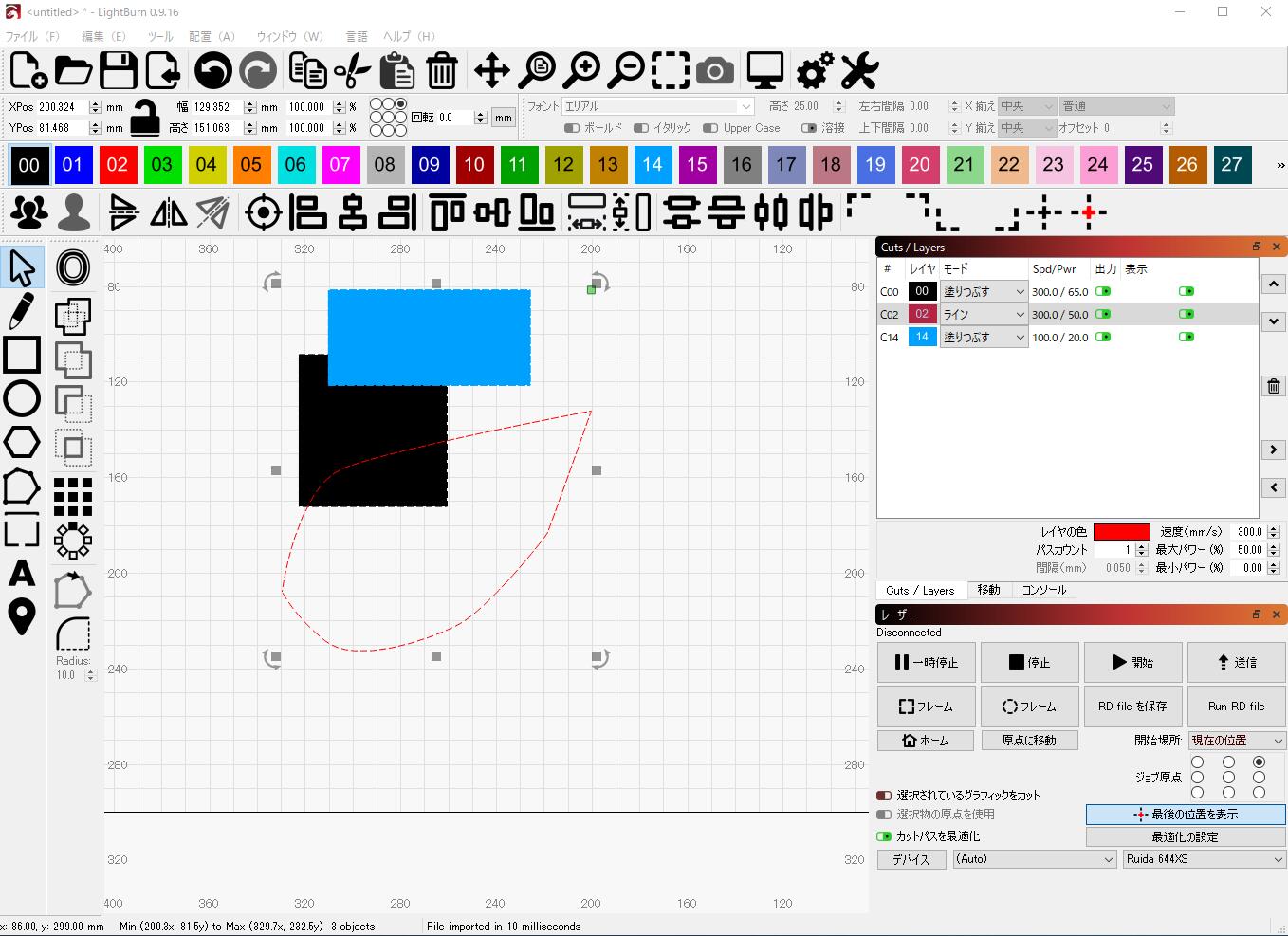Pick the red 02 palette swatch

click(x=117, y=165)
